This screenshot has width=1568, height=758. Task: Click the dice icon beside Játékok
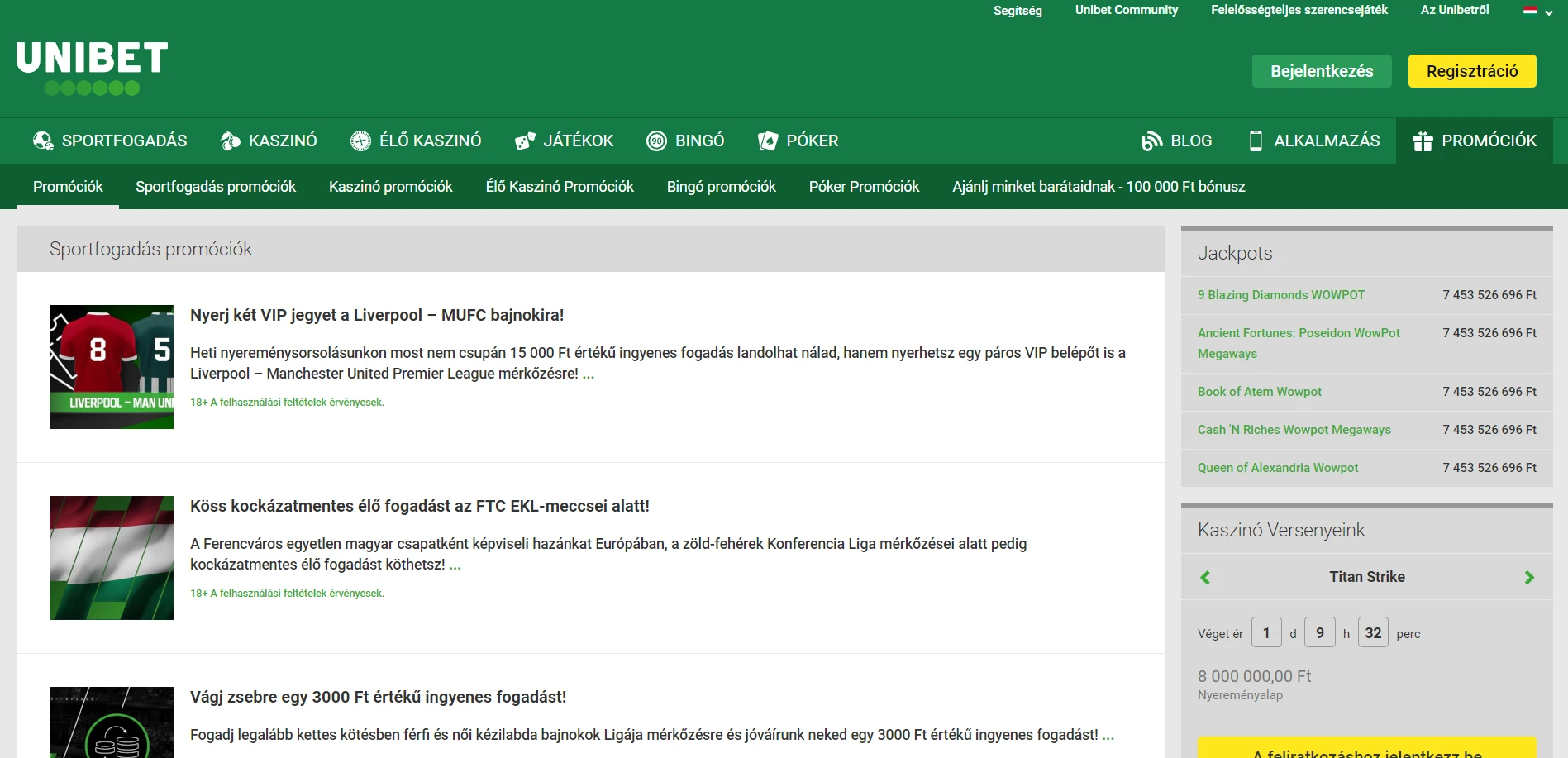[525, 141]
